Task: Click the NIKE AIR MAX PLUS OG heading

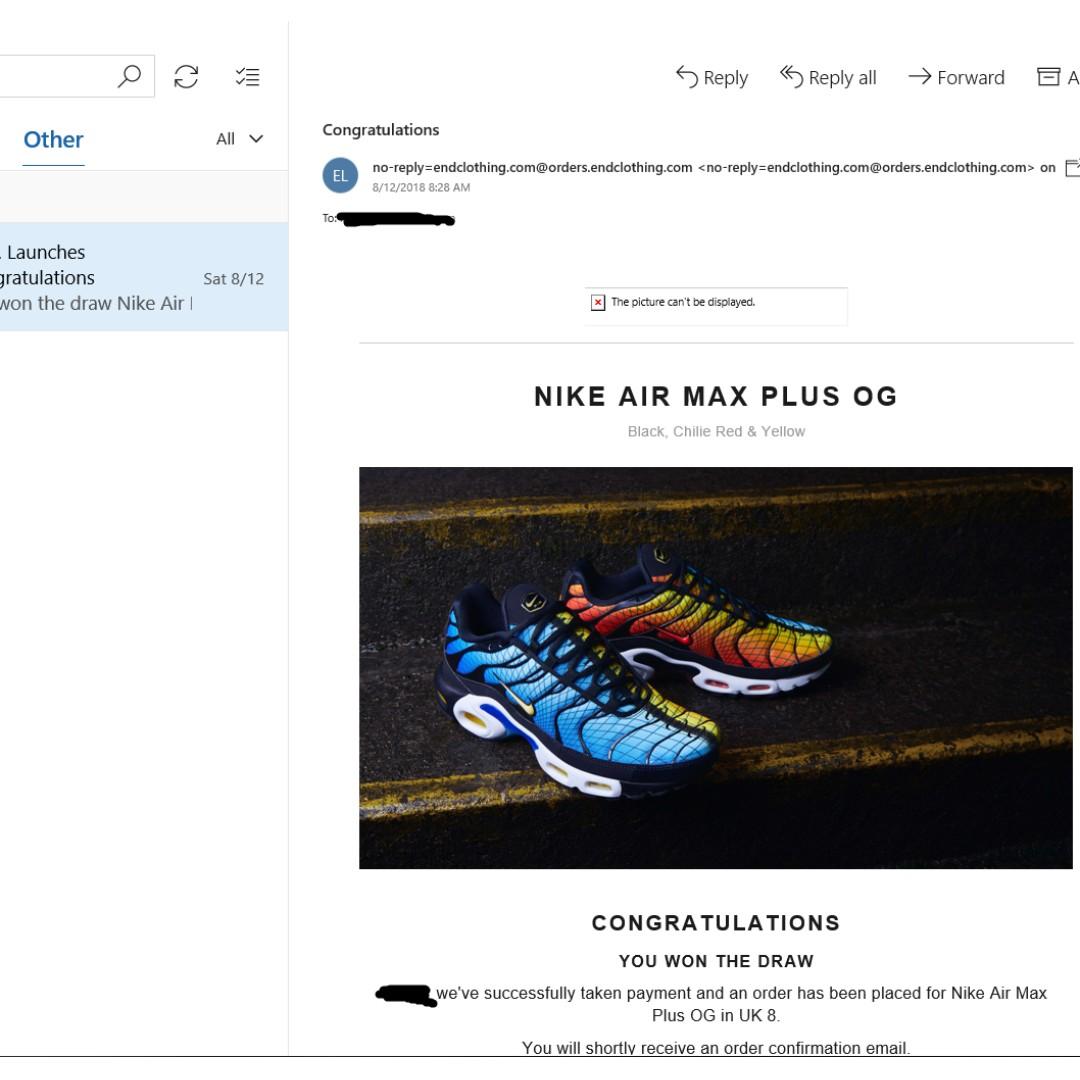Action: [716, 397]
